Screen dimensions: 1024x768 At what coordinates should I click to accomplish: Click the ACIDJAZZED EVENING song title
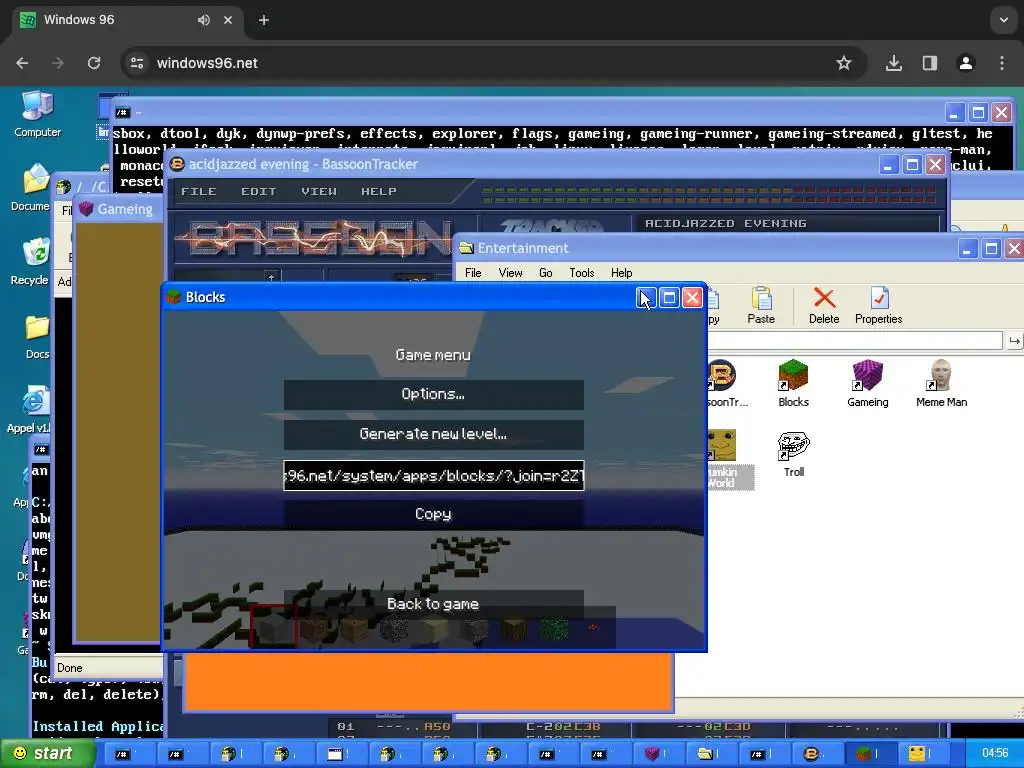[726, 223]
